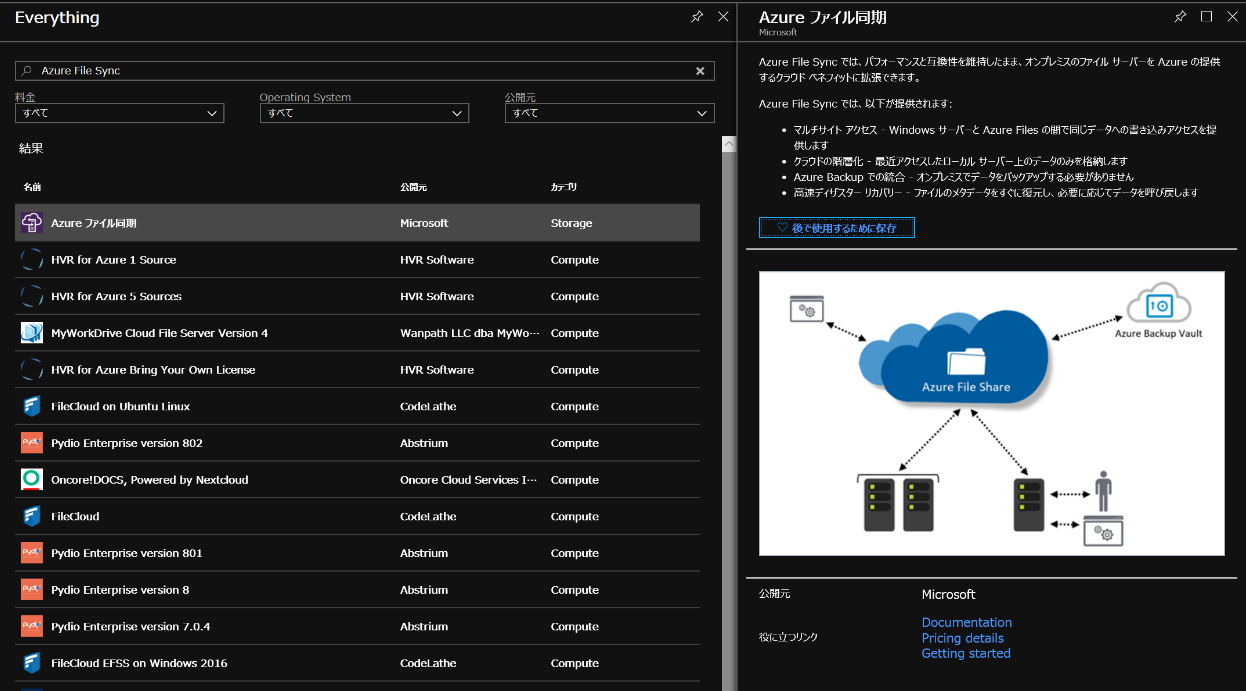Clear the search box with X
The image size is (1246, 691).
click(700, 71)
